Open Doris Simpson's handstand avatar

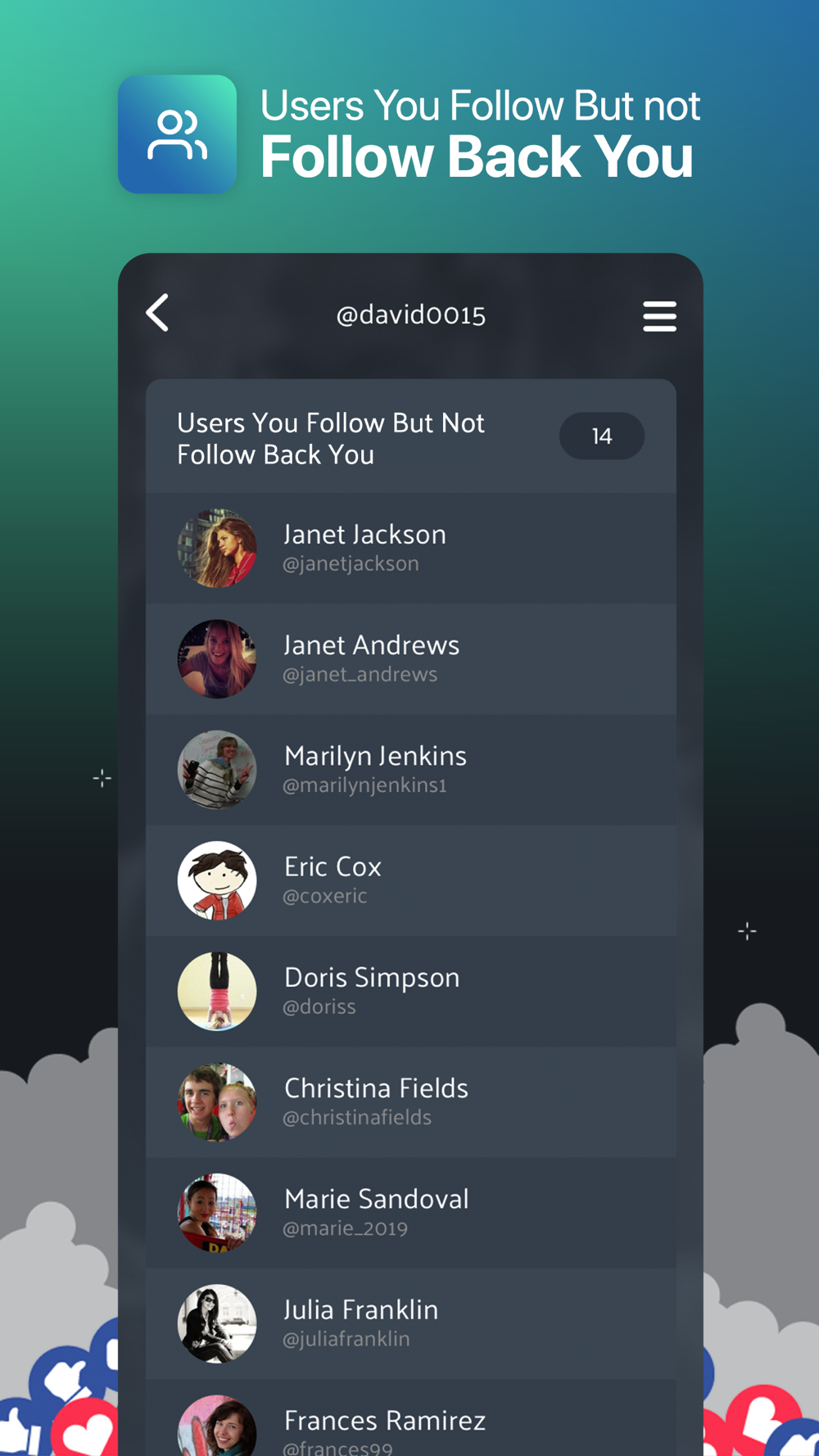tap(217, 991)
